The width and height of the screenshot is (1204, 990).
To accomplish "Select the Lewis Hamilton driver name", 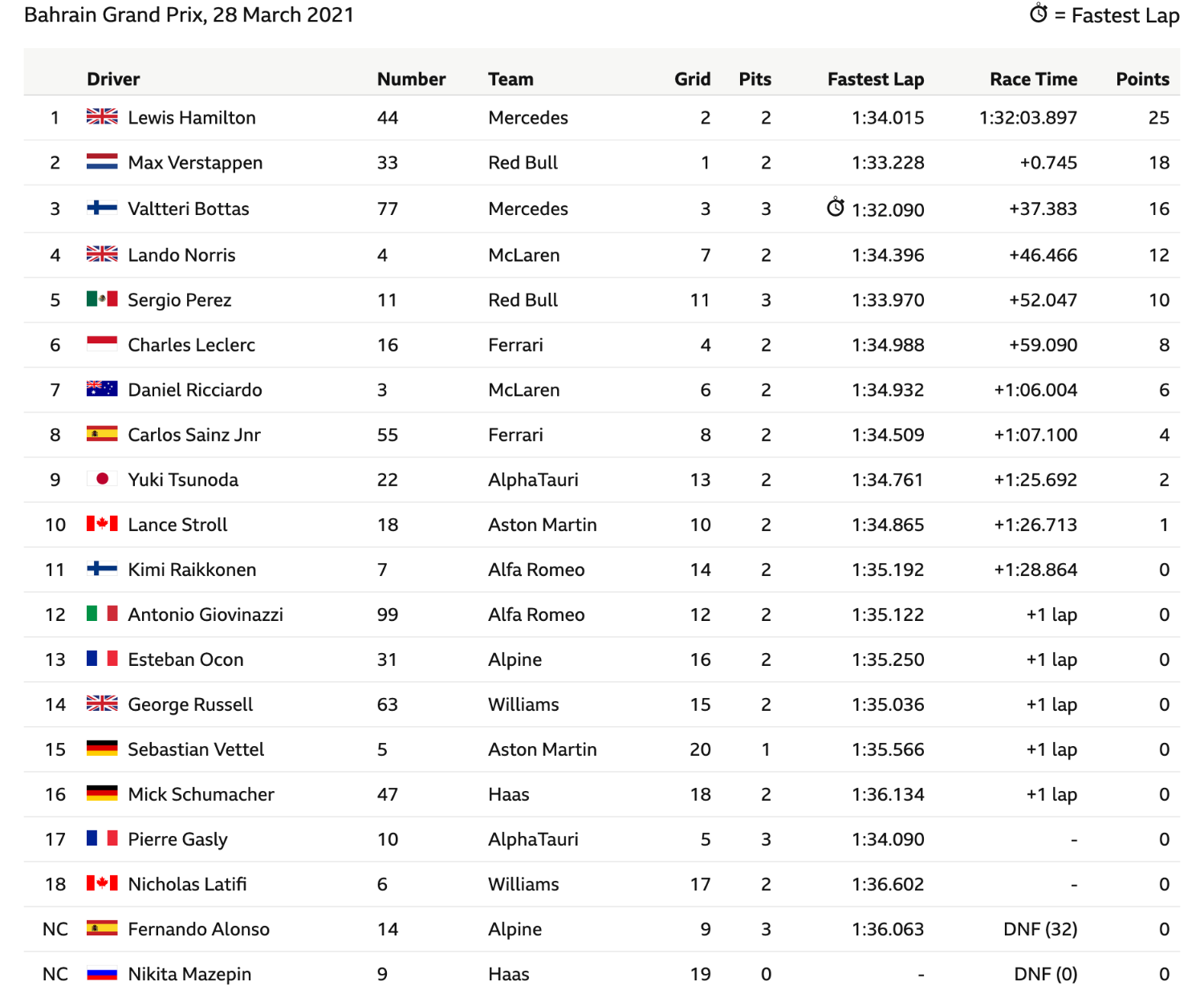I will coord(192,117).
